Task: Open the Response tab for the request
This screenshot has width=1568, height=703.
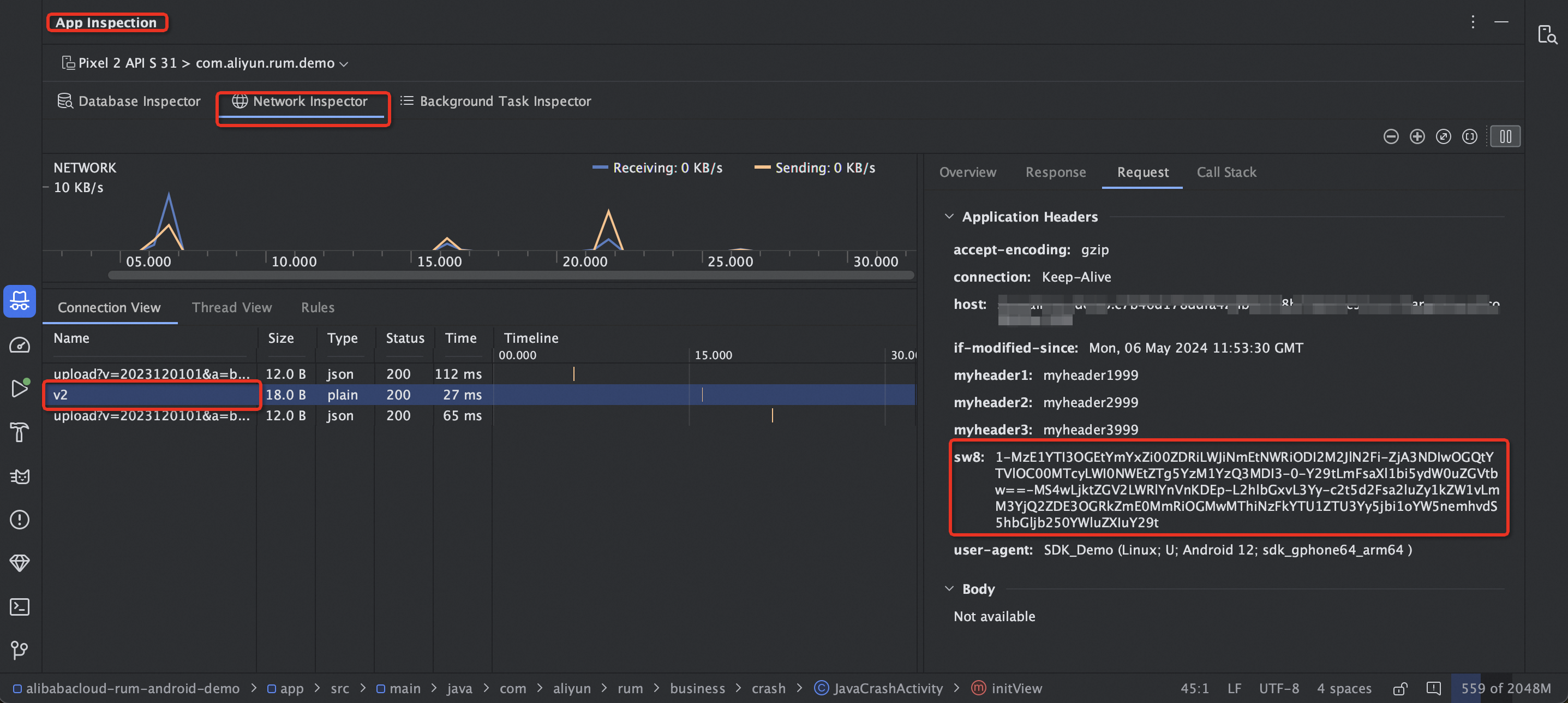Action: click(x=1056, y=172)
